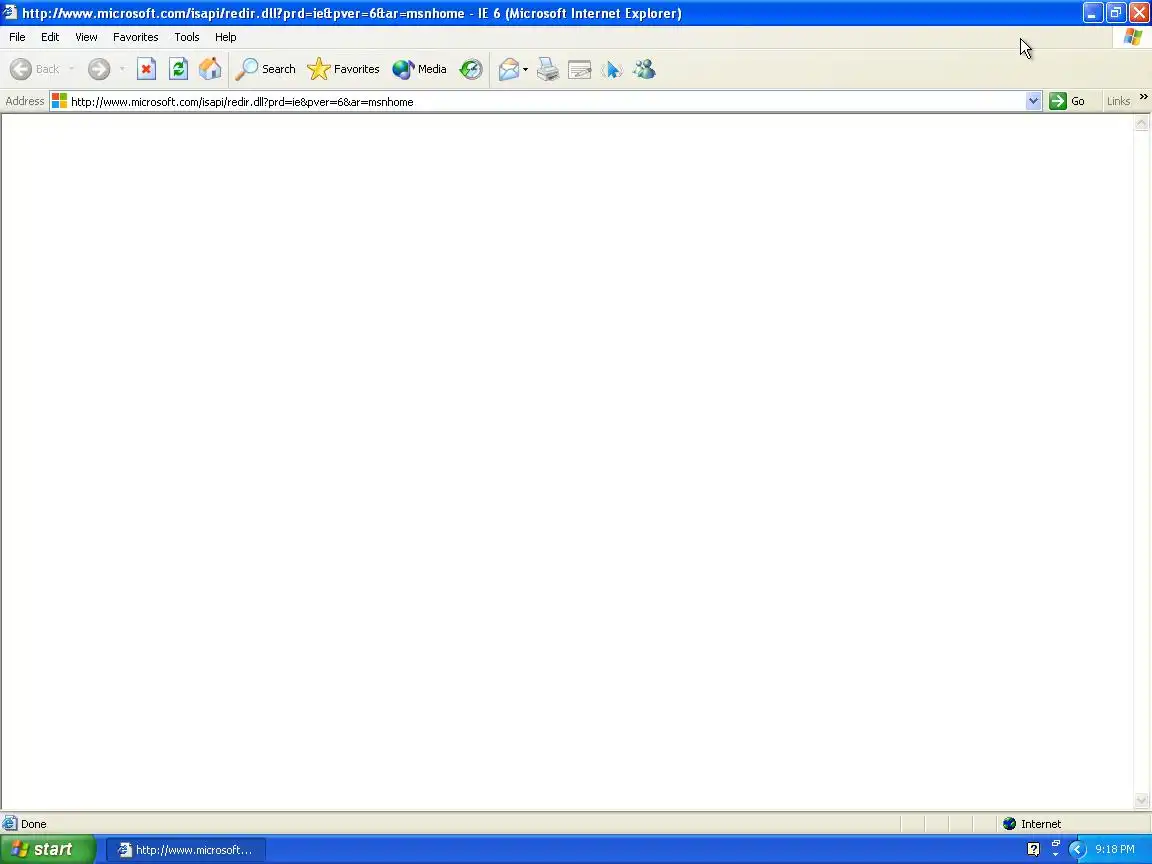Open the Back history dropdown arrow

(71, 69)
